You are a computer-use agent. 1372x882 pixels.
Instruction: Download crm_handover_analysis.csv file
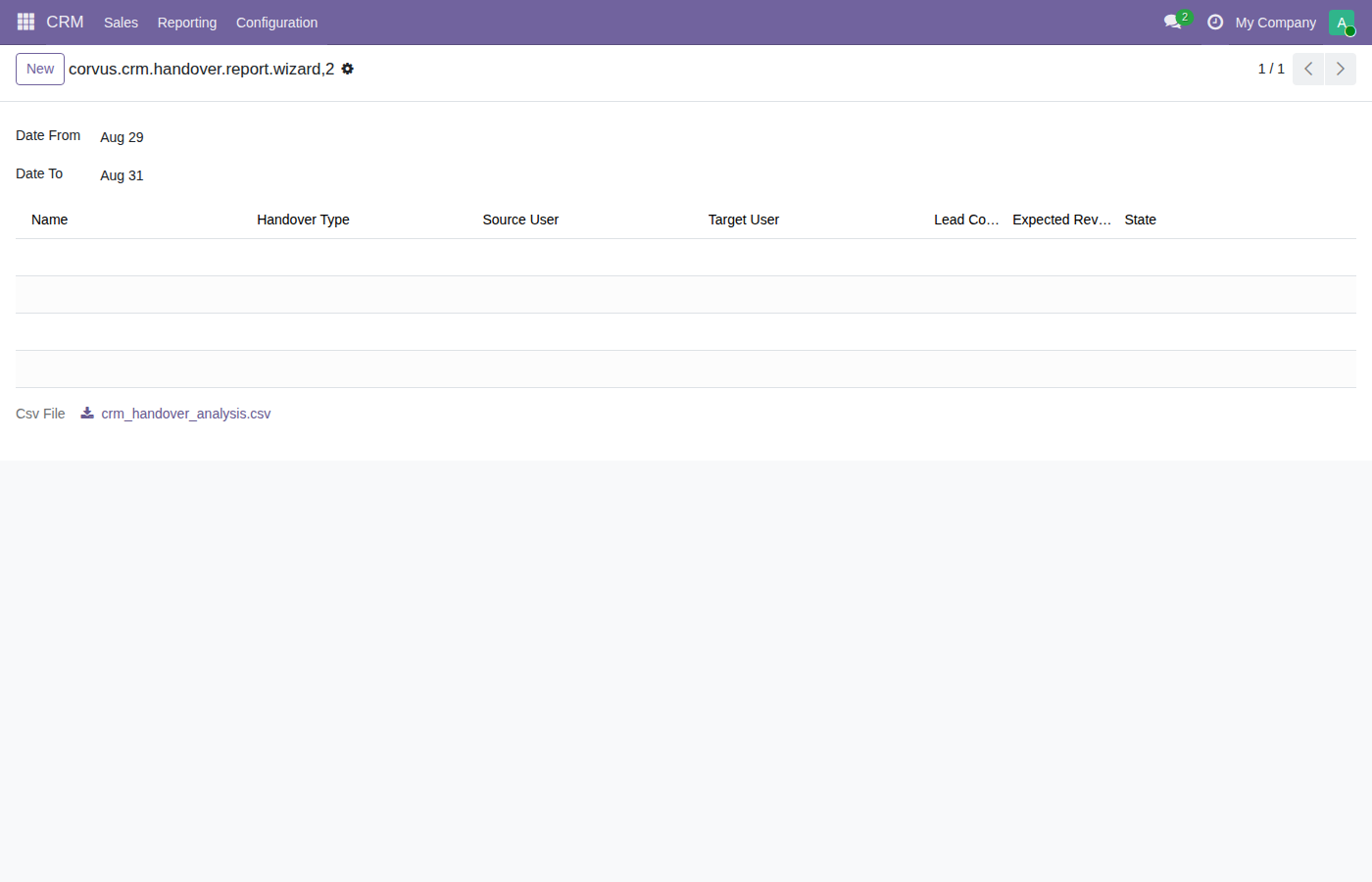186,414
